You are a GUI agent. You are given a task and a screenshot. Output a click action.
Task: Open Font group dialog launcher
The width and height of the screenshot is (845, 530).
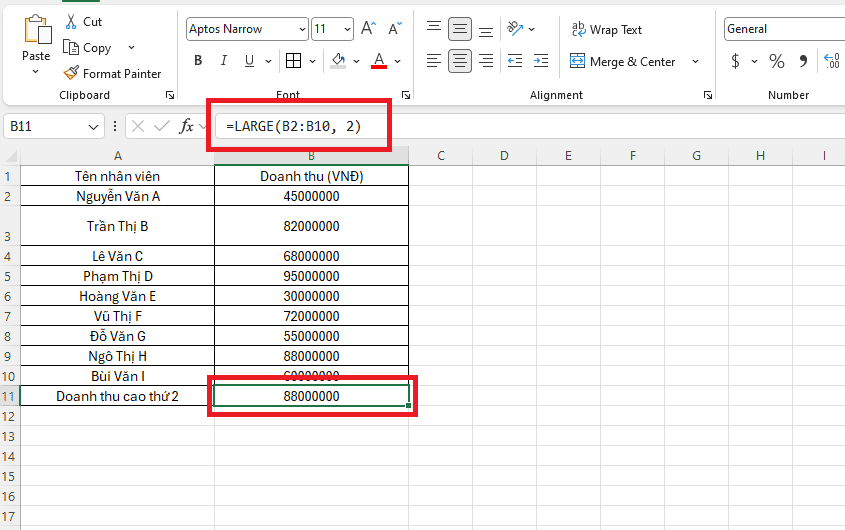[406, 95]
